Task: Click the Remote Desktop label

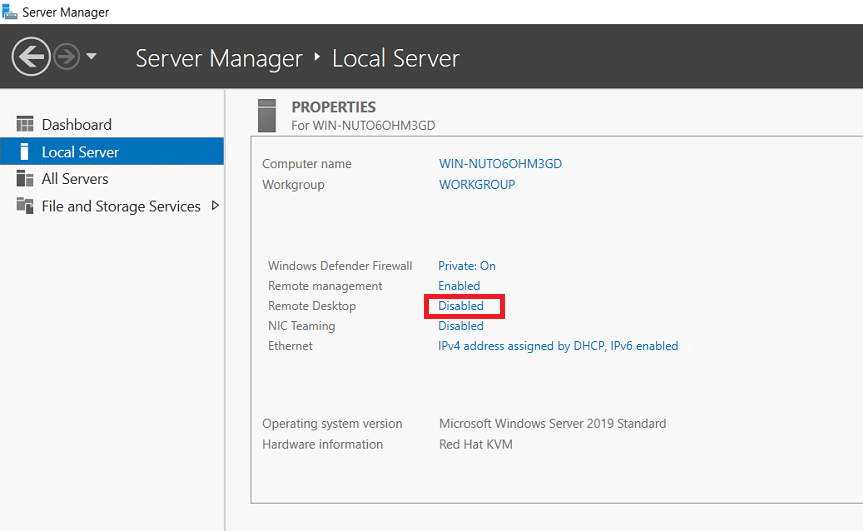Action: pyautogui.click(x=312, y=305)
